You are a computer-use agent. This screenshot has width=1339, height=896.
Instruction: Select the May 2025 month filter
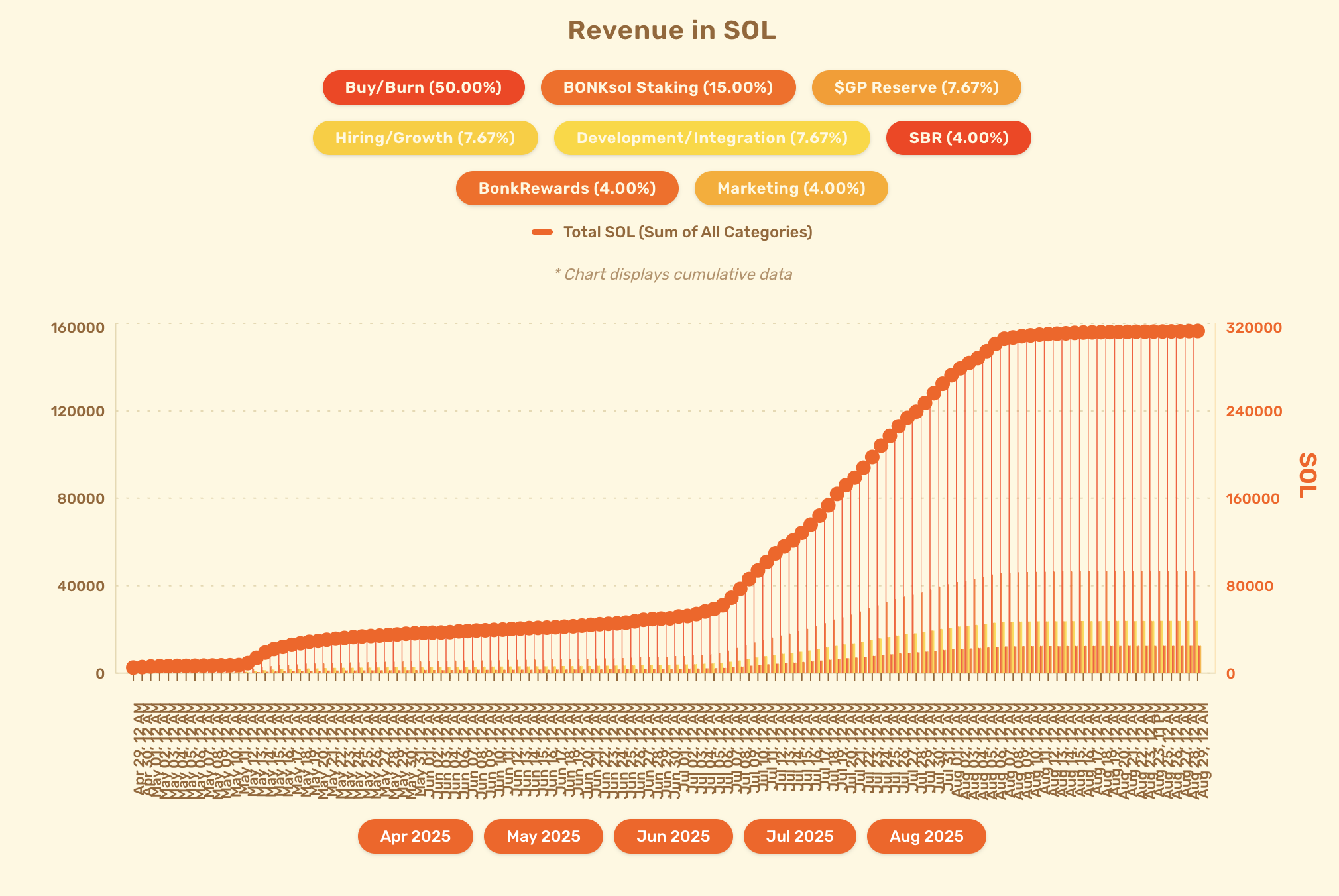(x=544, y=836)
